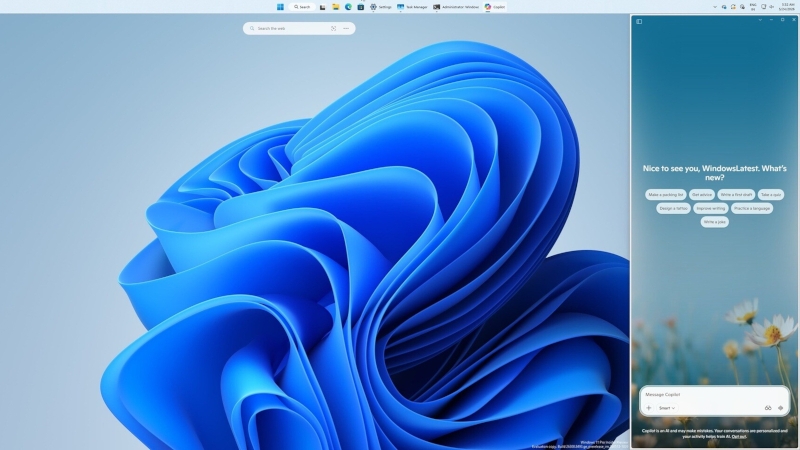This screenshot has height=450, width=800.
Task: Choose the 'Write a first draft' suggestion
Action: click(x=736, y=195)
